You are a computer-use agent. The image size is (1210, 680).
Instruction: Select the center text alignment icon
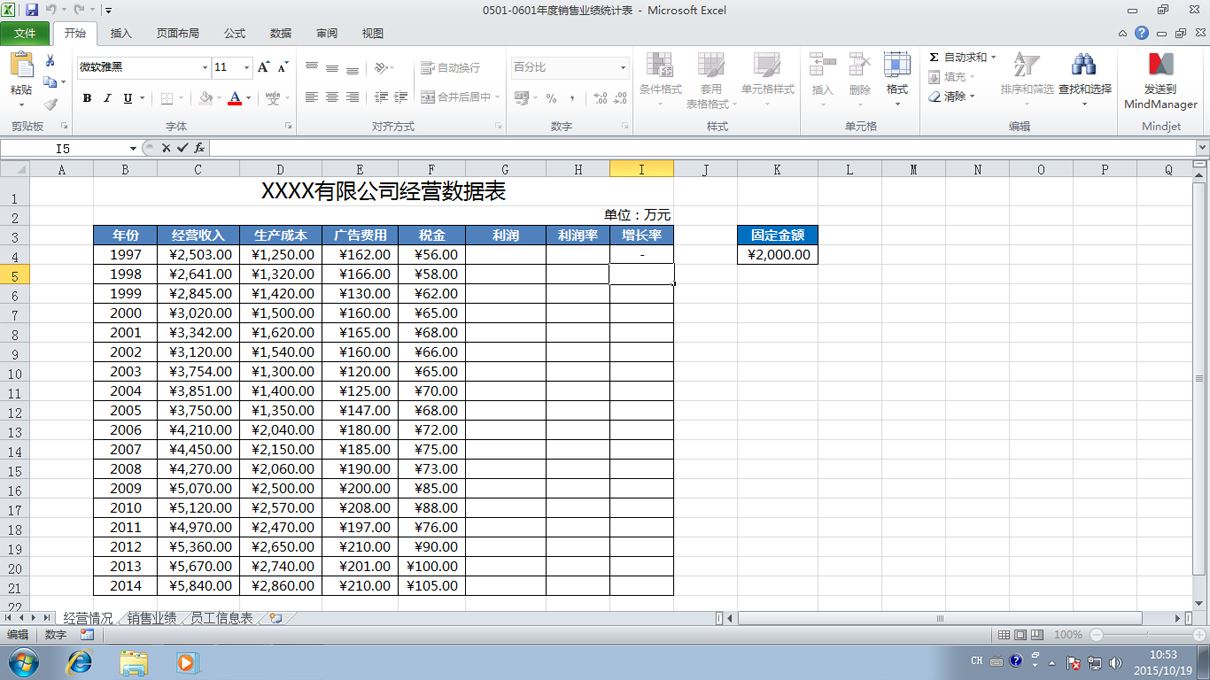[x=332, y=97]
